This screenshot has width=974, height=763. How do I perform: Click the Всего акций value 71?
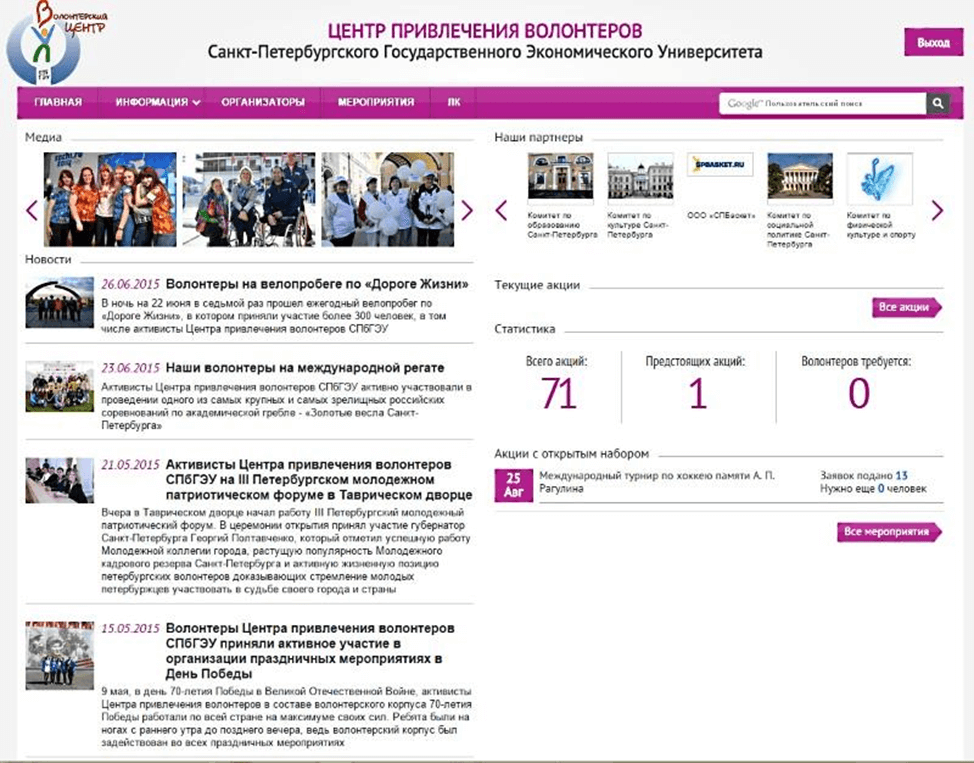[x=558, y=393]
